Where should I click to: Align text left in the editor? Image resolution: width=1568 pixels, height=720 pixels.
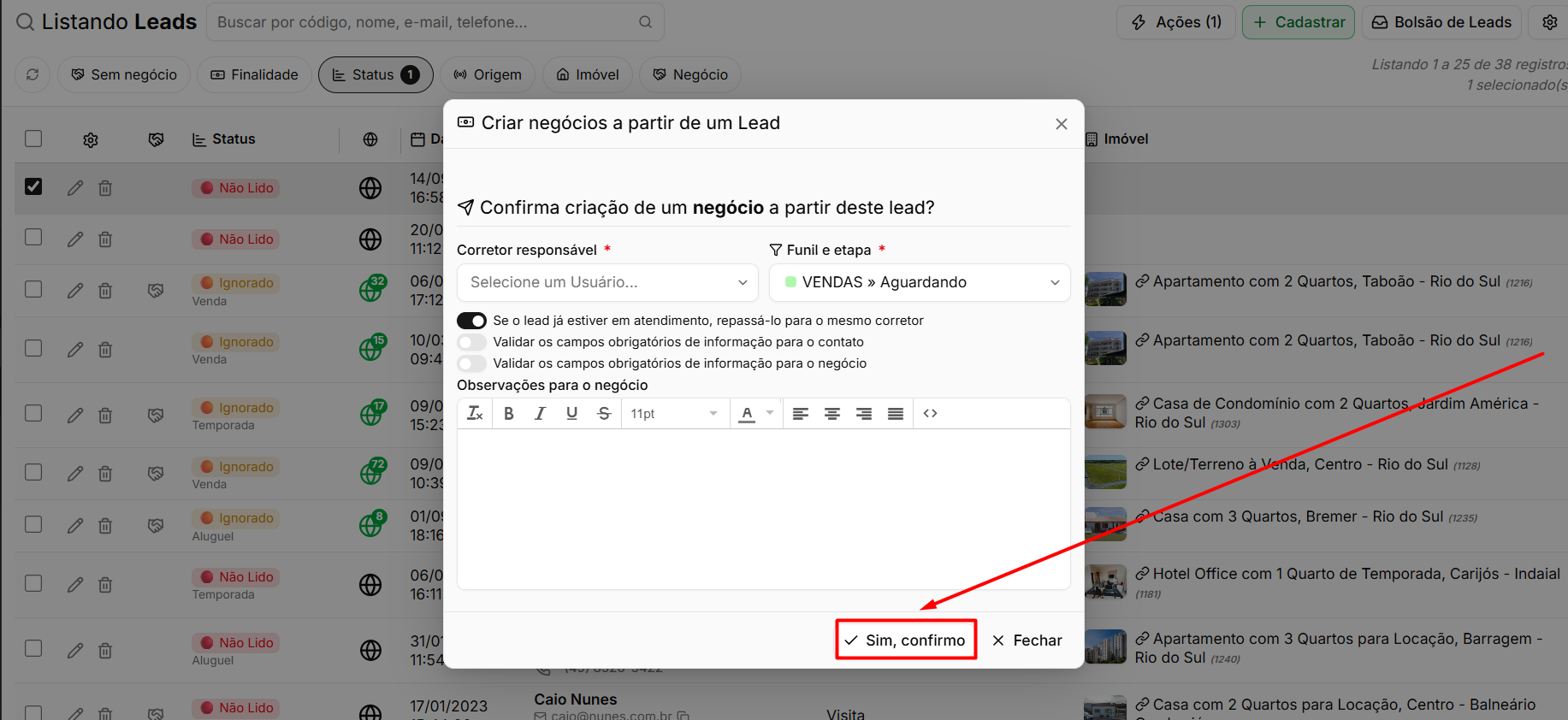click(x=801, y=414)
